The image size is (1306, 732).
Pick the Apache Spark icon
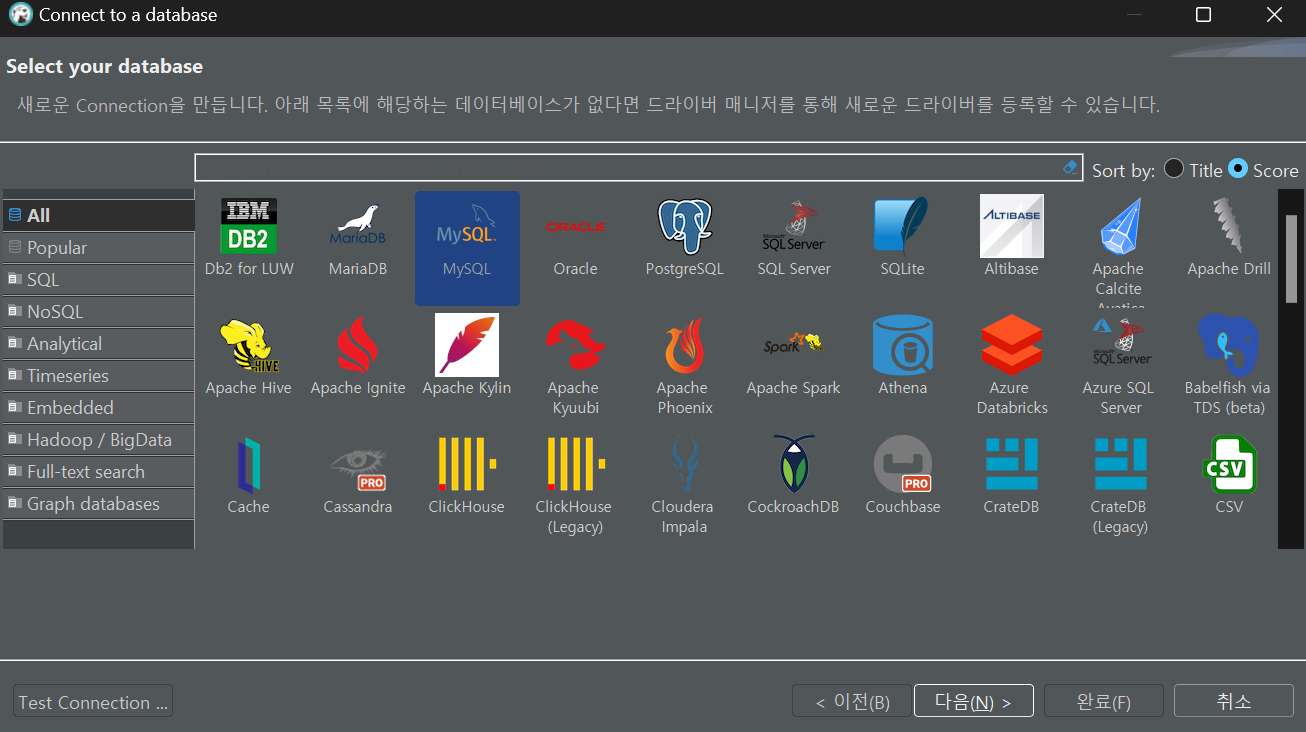(794, 345)
